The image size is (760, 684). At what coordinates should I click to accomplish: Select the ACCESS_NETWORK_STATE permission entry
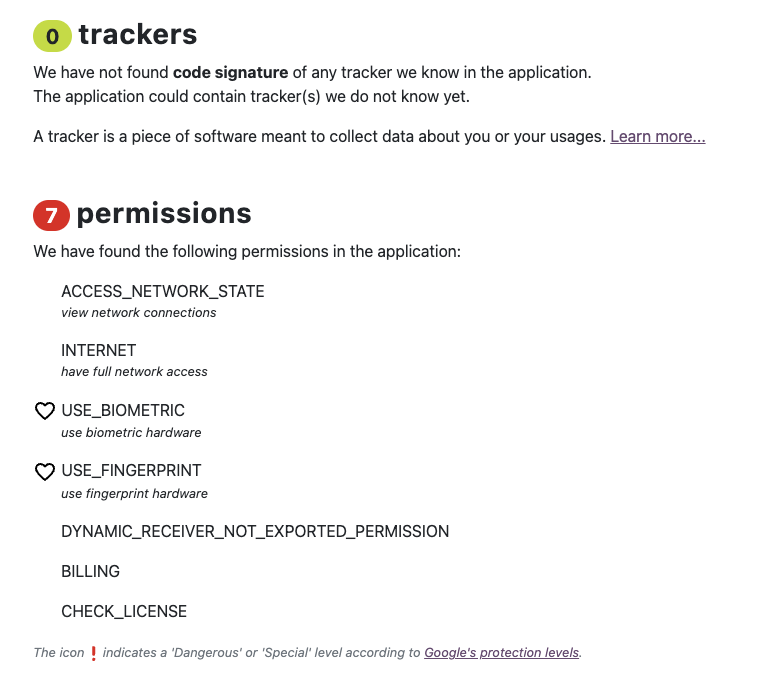[163, 292]
